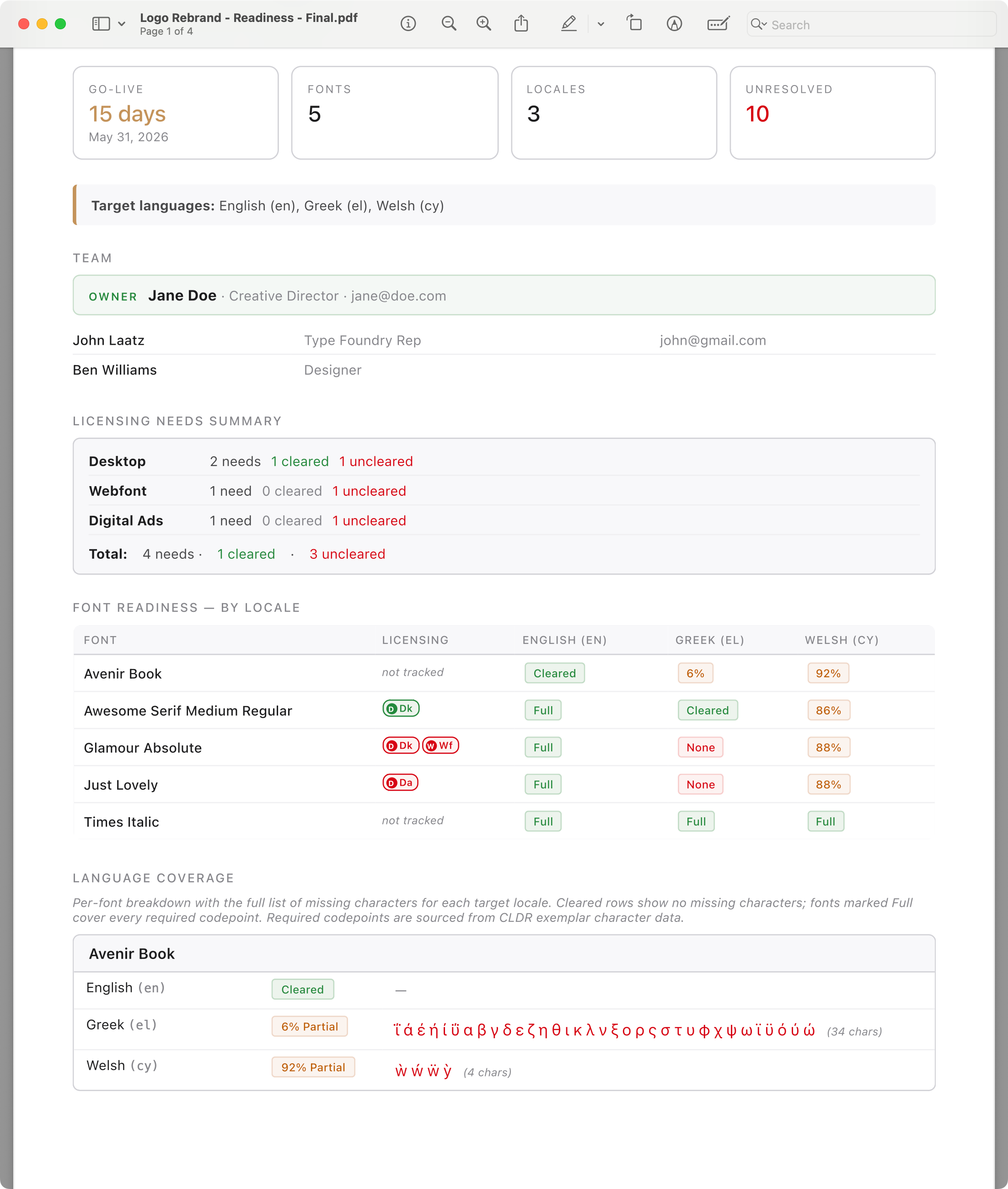Select team member John Laatz

pyautogui.click(x=108, y=341)
